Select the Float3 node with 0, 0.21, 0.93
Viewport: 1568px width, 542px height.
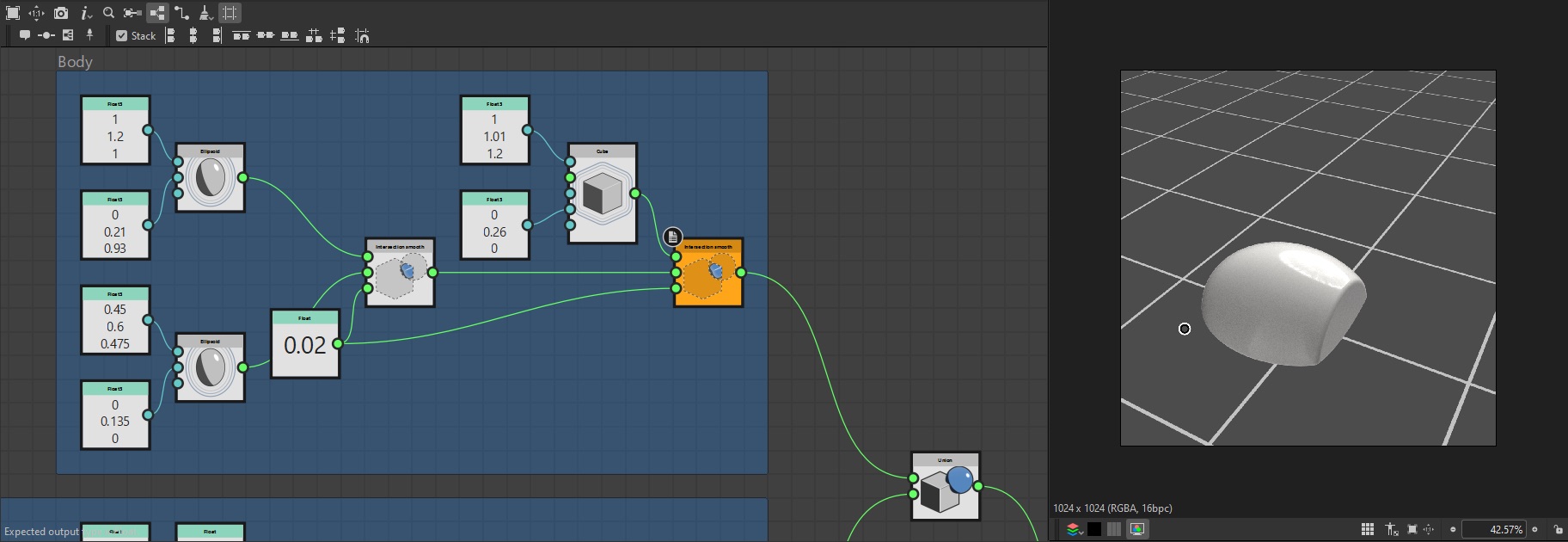pos(115,225)
